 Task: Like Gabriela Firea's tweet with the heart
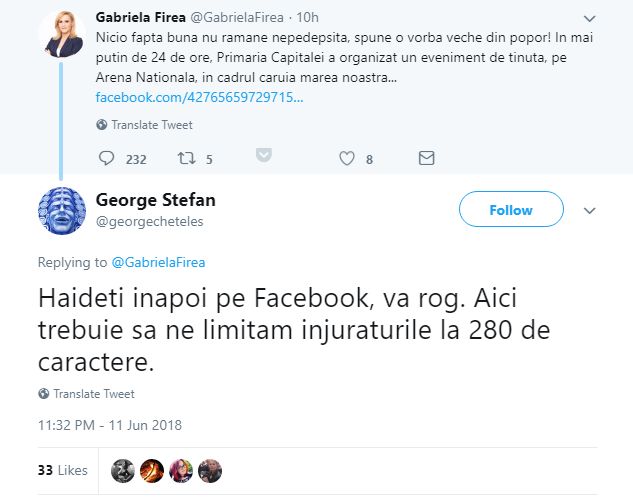point(347,159)
